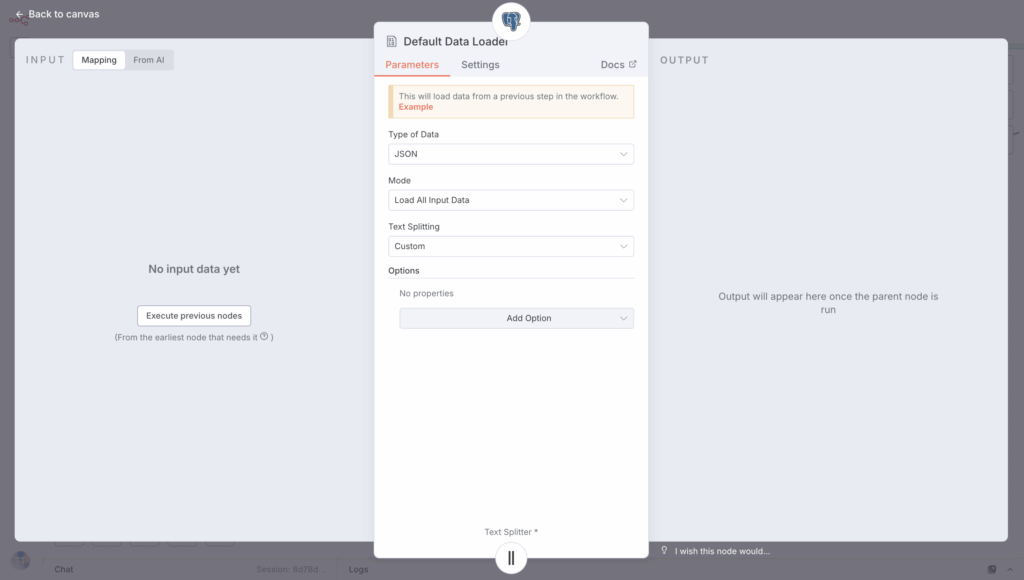1024x580 pixels.
Task: Click the Default Data Loader document icon
Action: (392, 42)
